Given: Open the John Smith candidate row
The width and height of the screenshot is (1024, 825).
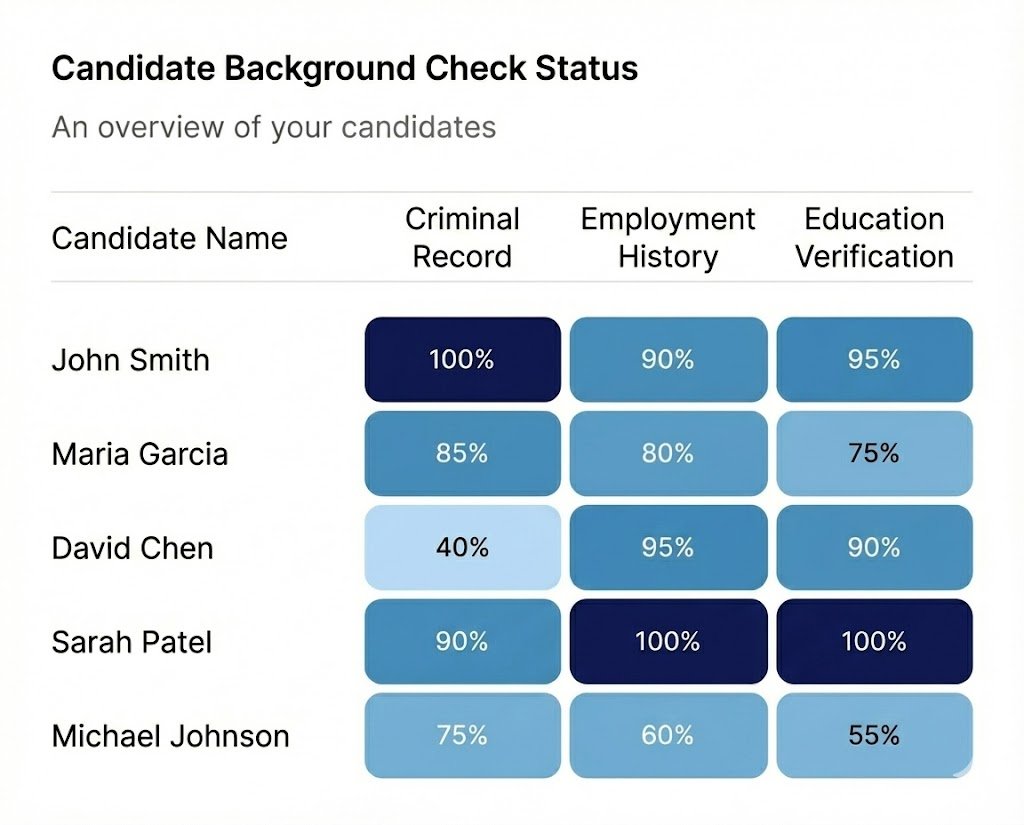Looking at the screenshot, I should pyautogui.click(x=130, y=360).
